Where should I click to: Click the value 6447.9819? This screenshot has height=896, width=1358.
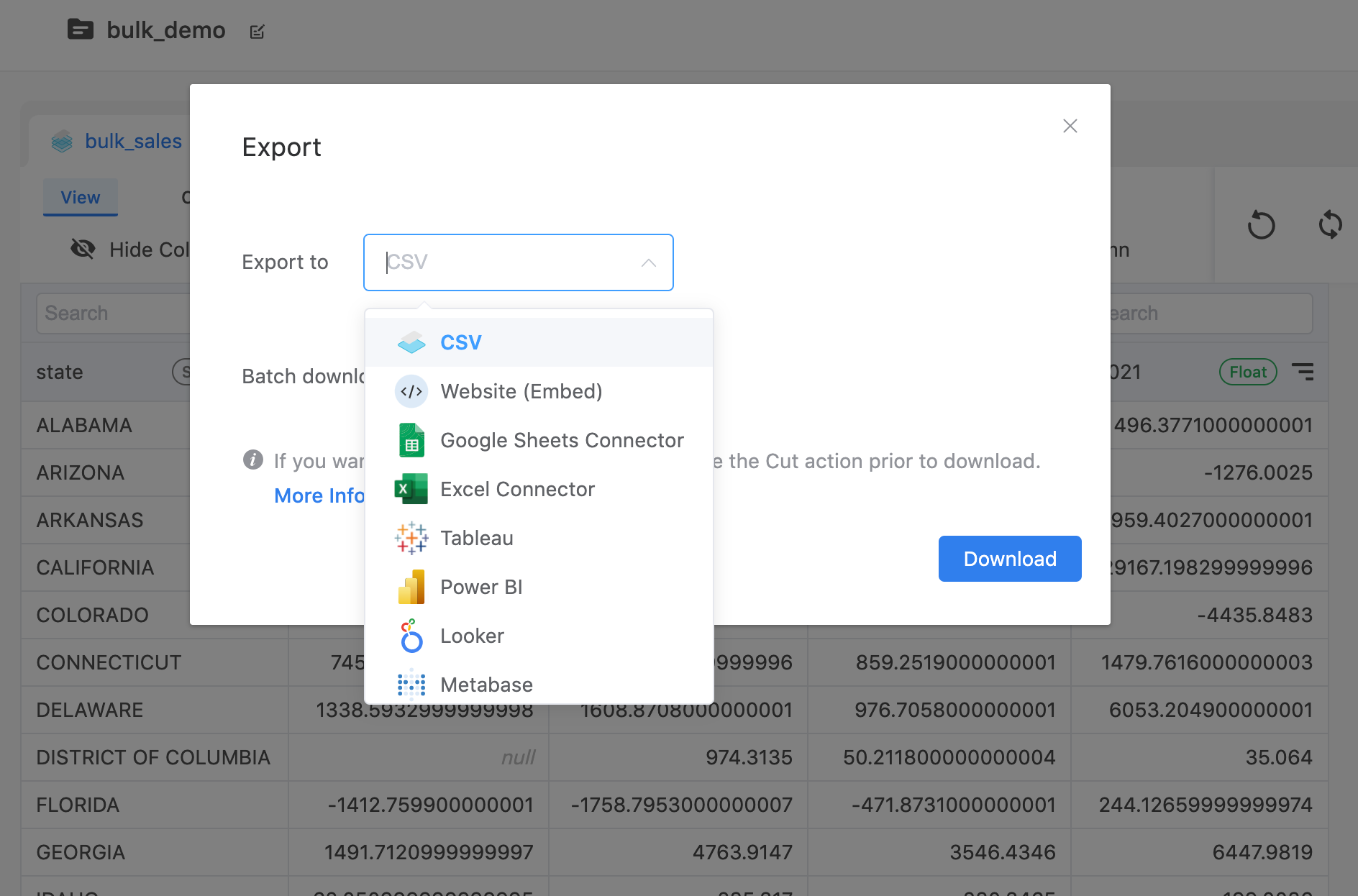pyautogui.click(x=1262, y=852)
